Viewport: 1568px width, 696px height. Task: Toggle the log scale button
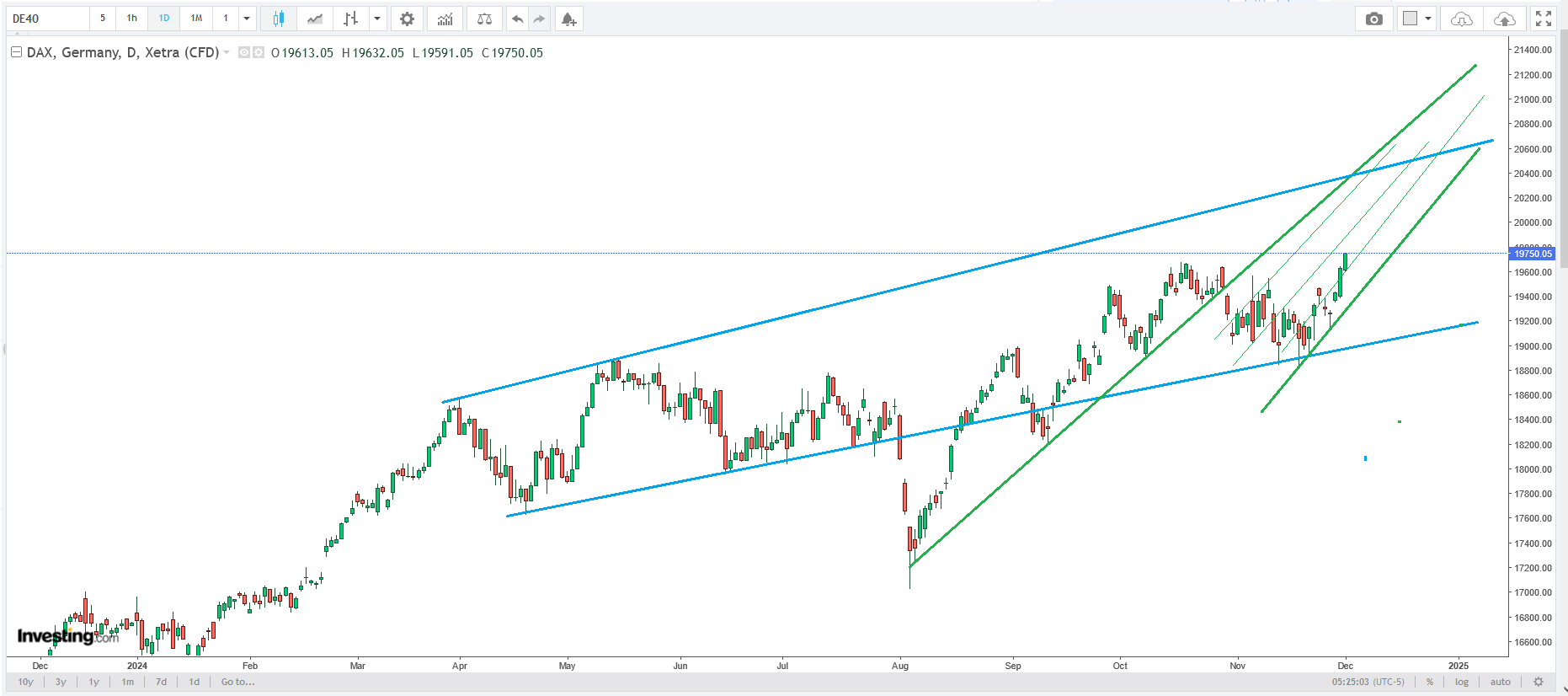click(x=1462, y=682)
